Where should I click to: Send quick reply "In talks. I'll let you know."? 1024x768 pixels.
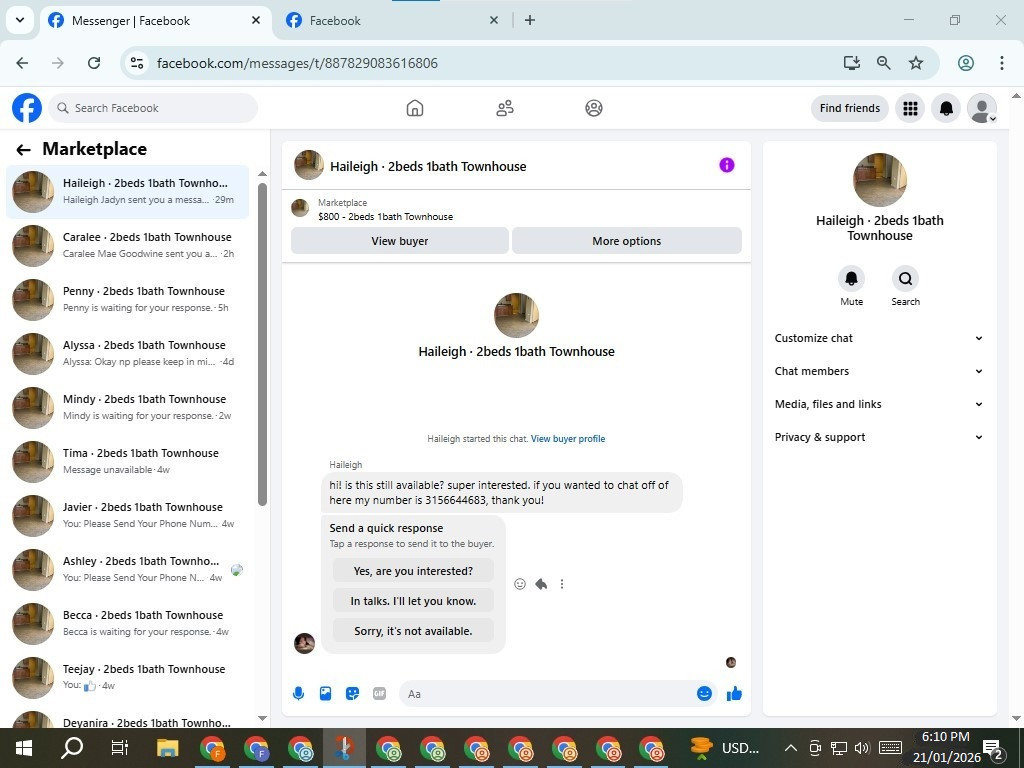point(413,601)
